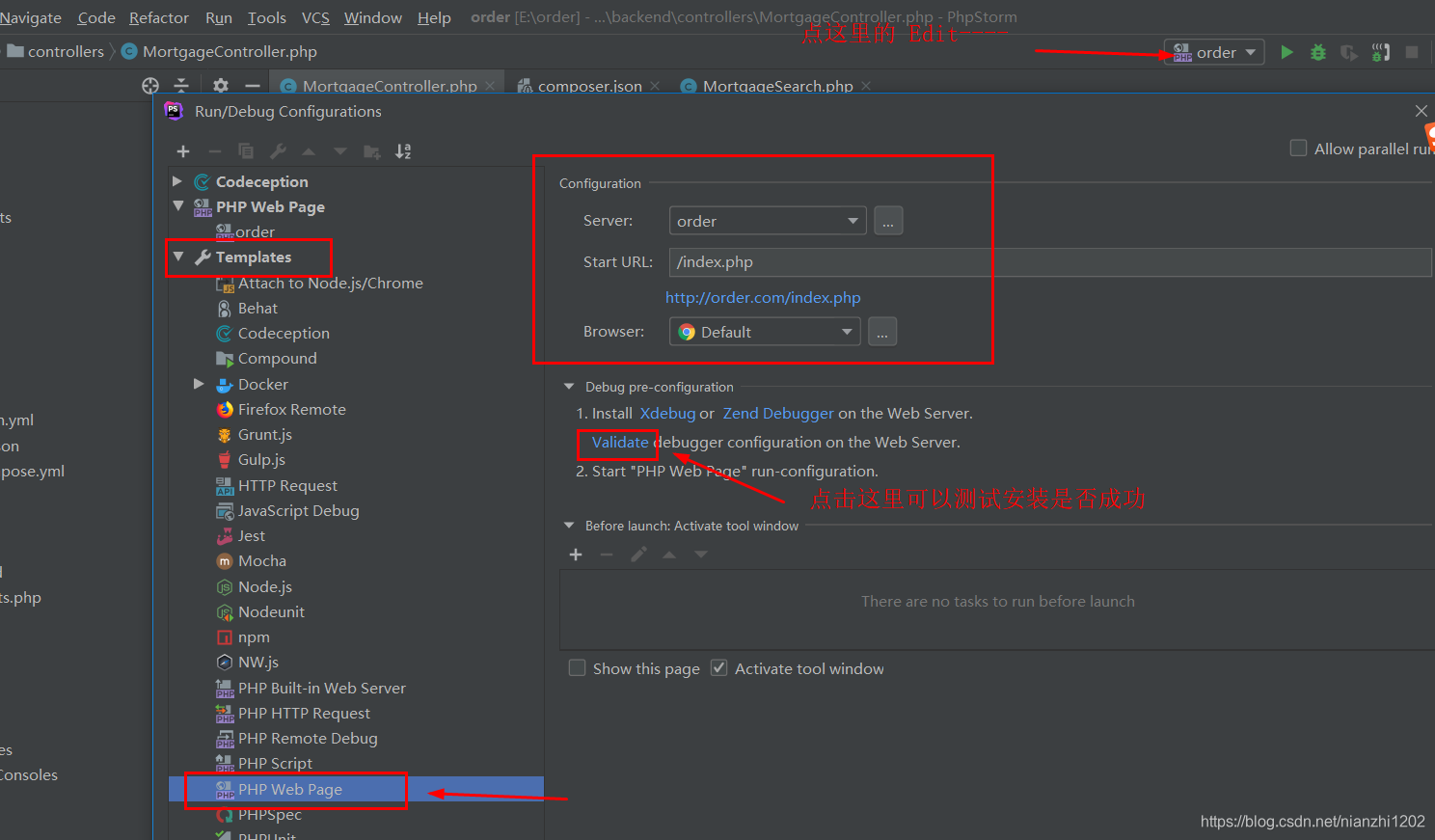Image resolution: width=1435 pixels, height=840 pixels.
Task: Collapse all icon in project panel header
Action: (x=181, y=86)
